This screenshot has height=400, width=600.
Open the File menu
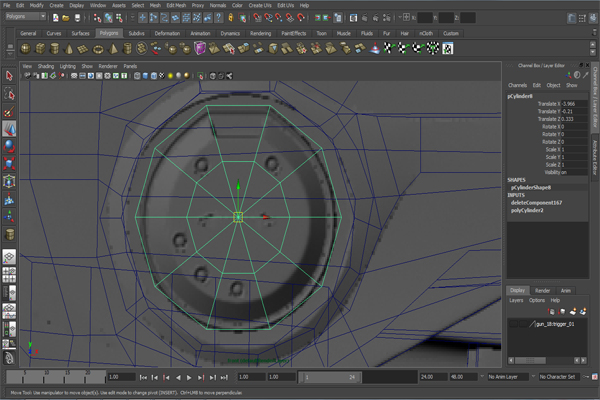(x=7, y=5)
